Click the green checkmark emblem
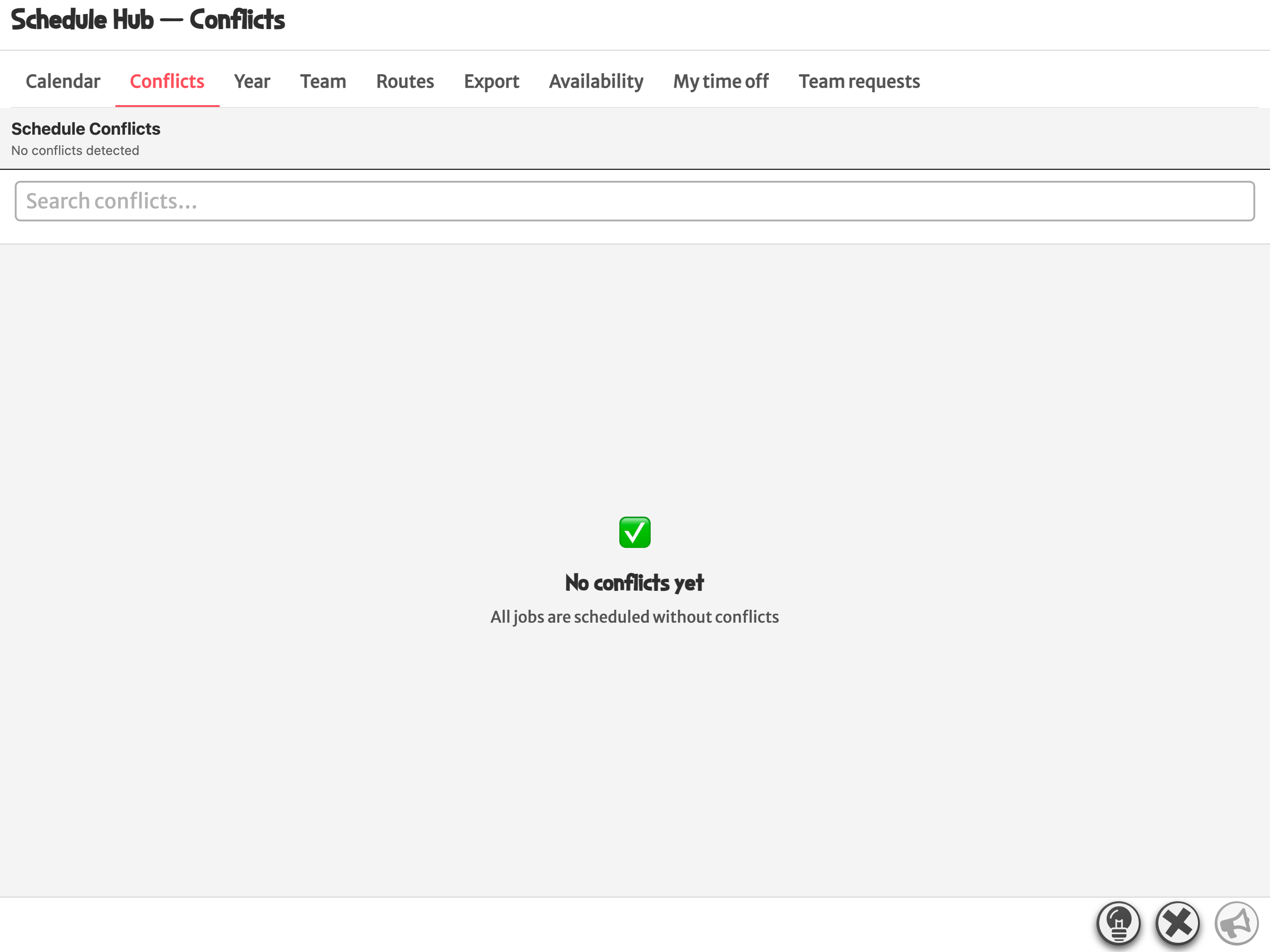This screenshot has width=1270, height=952. click(x=635, y=533)
